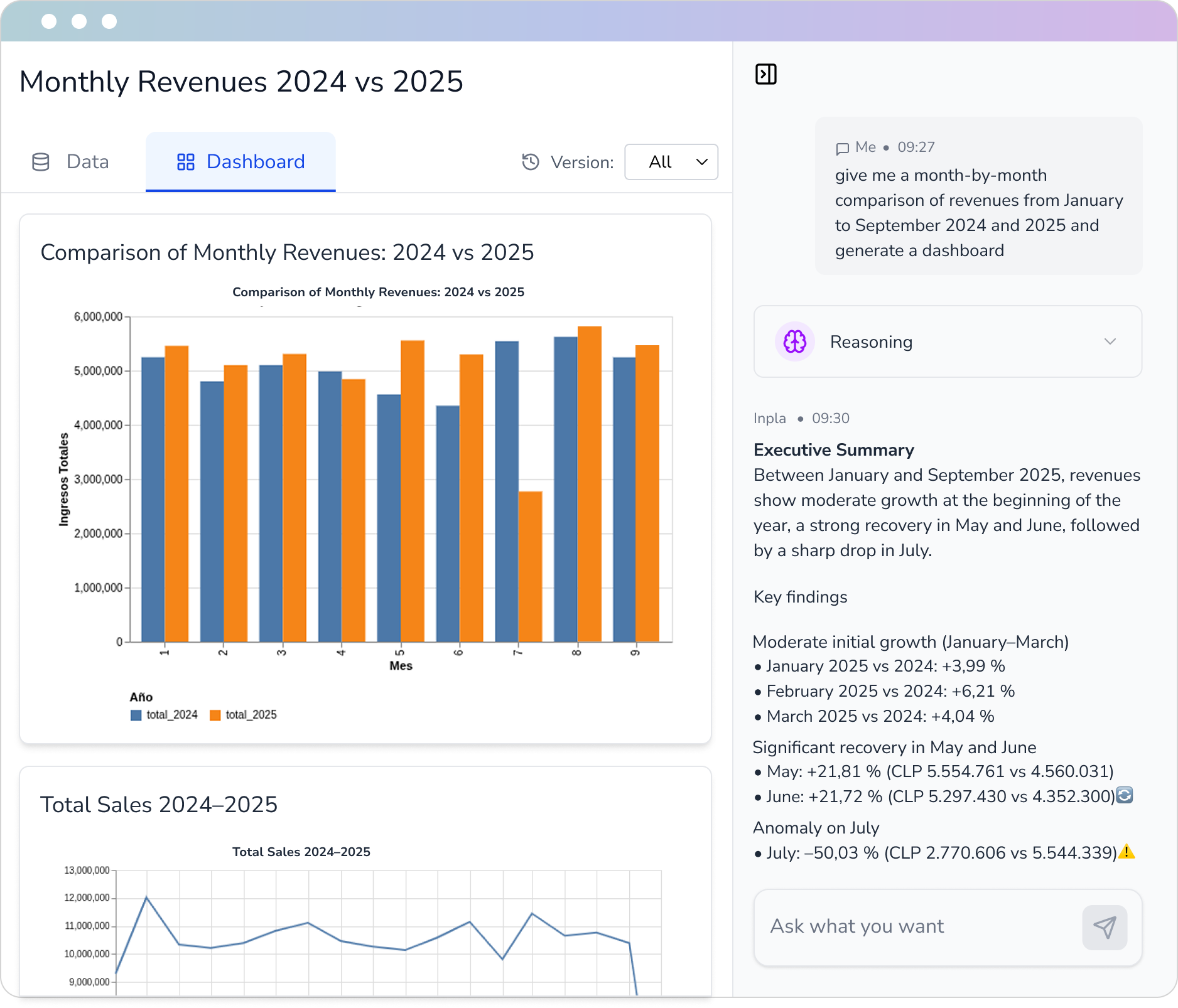This screenshot has height=1008, width=1178.
Task: Click the yellow warning icon beside July
Action: [x=1127, y=852]
